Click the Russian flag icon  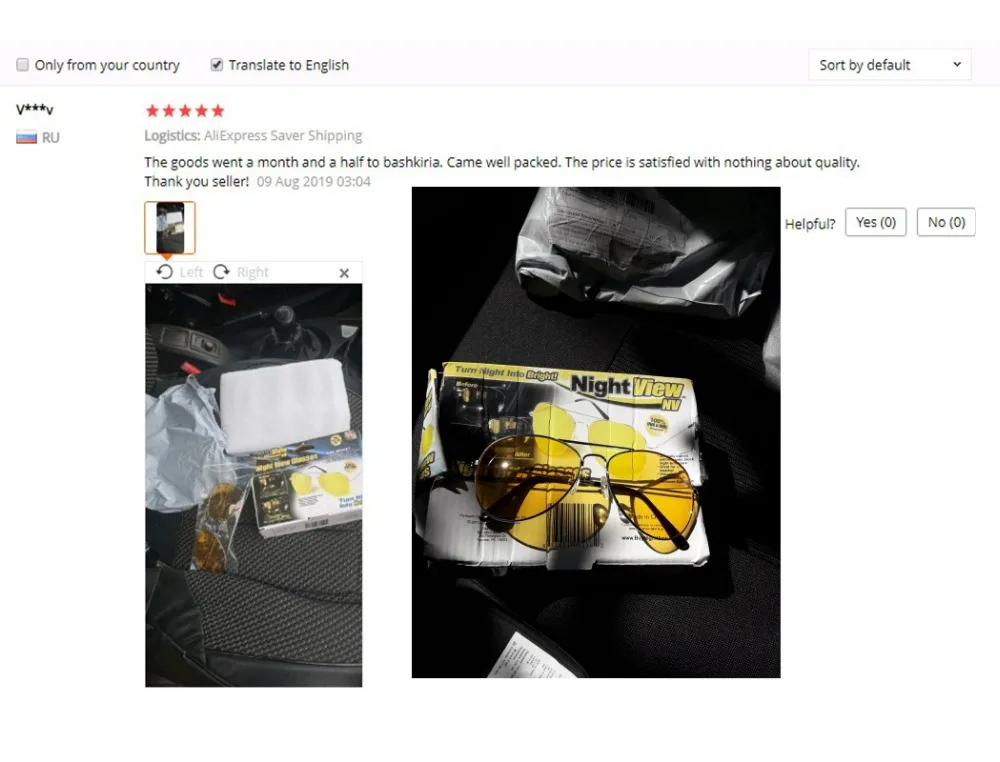coord(27,137)
